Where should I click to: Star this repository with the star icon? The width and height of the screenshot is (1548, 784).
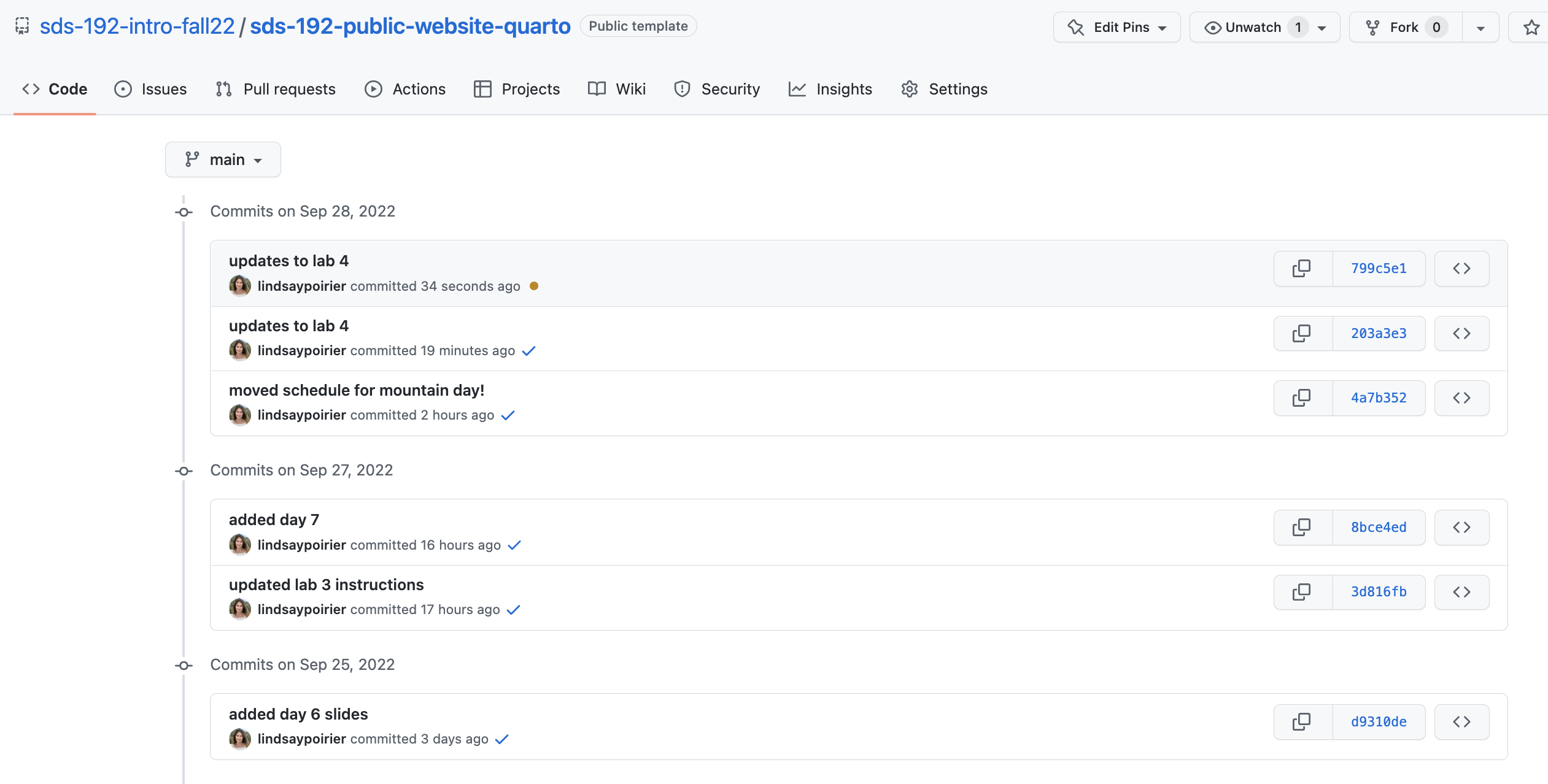[1531, 28]
